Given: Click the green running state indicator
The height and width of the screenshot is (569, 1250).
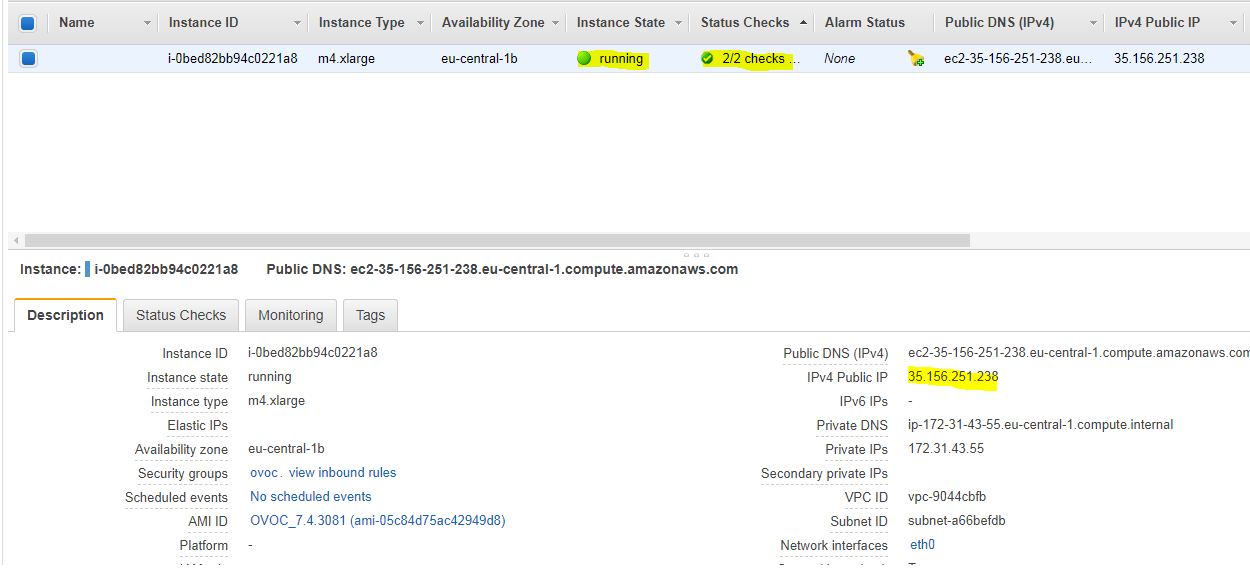Looking at the screenshot, I should (x=584, y=59).
